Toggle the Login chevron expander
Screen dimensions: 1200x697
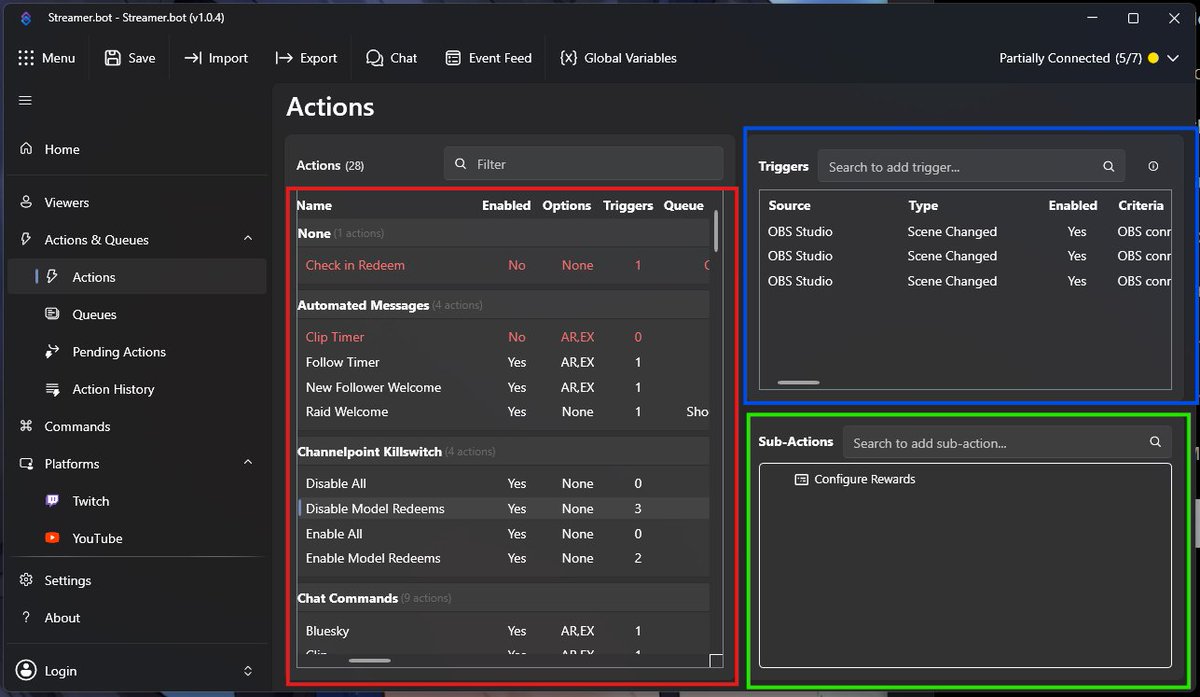coord(248,671)
